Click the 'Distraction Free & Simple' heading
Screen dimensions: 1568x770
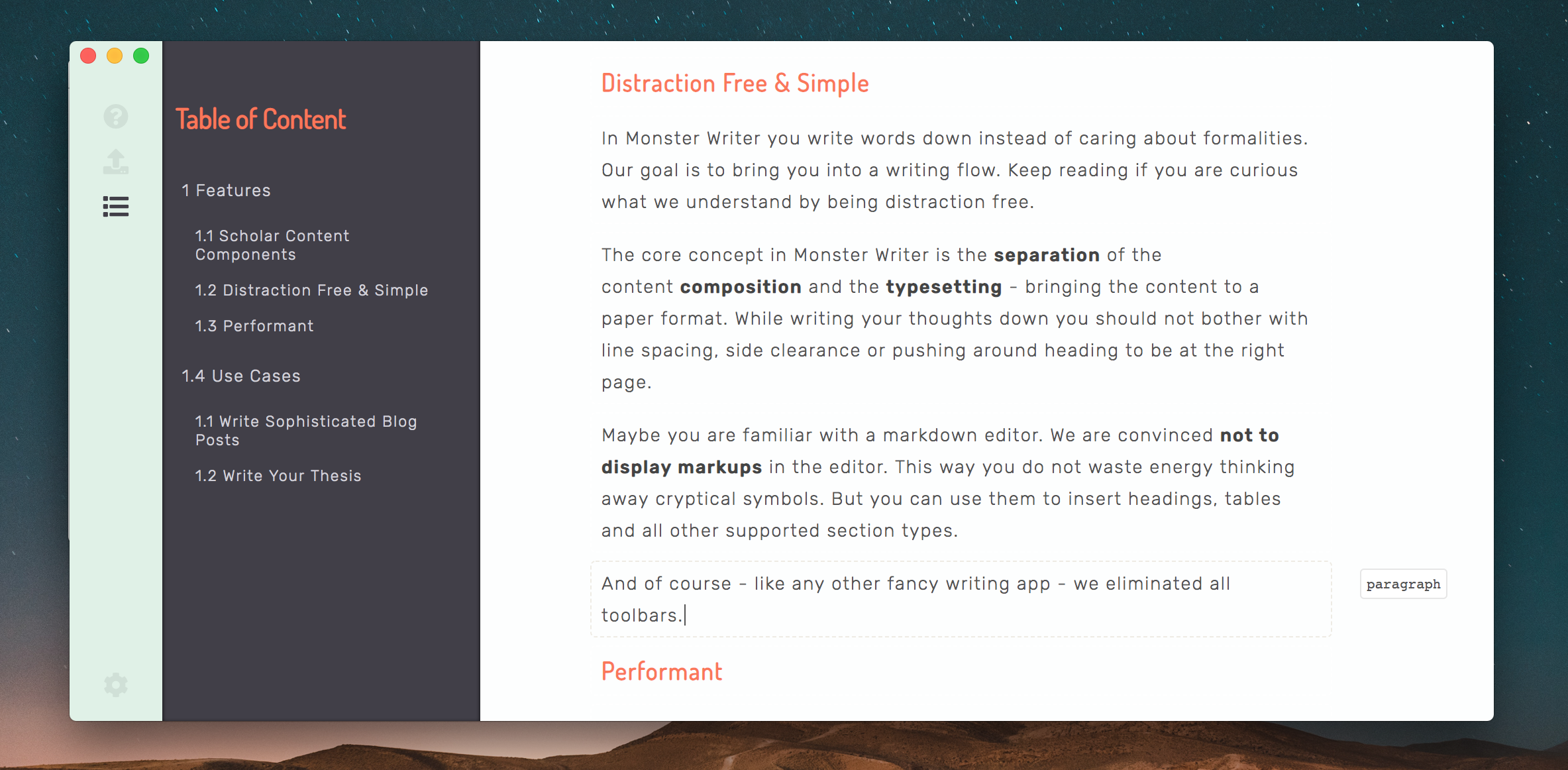click(735, 83)
